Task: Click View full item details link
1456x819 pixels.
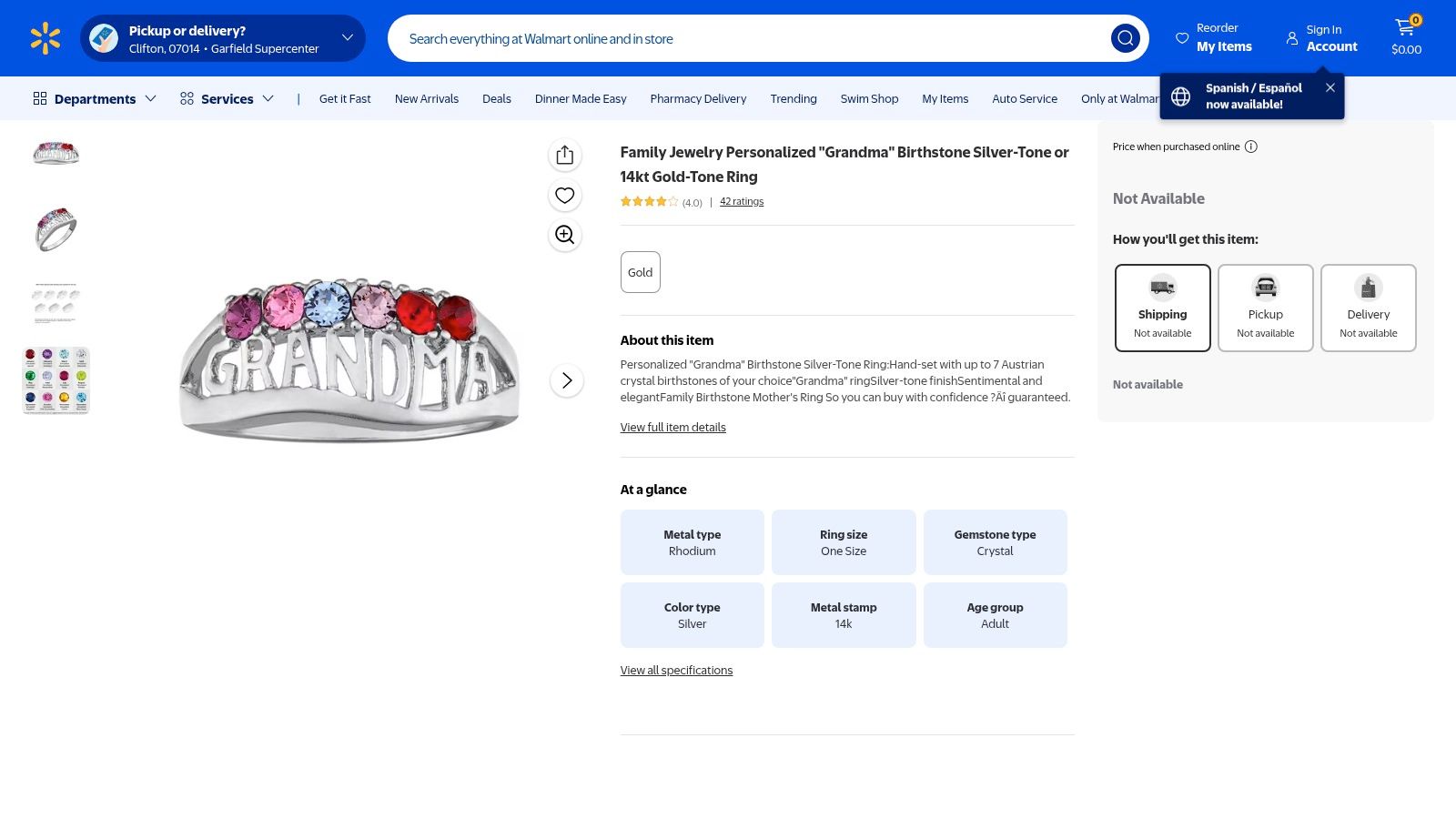Action: [x=672, y=427]
